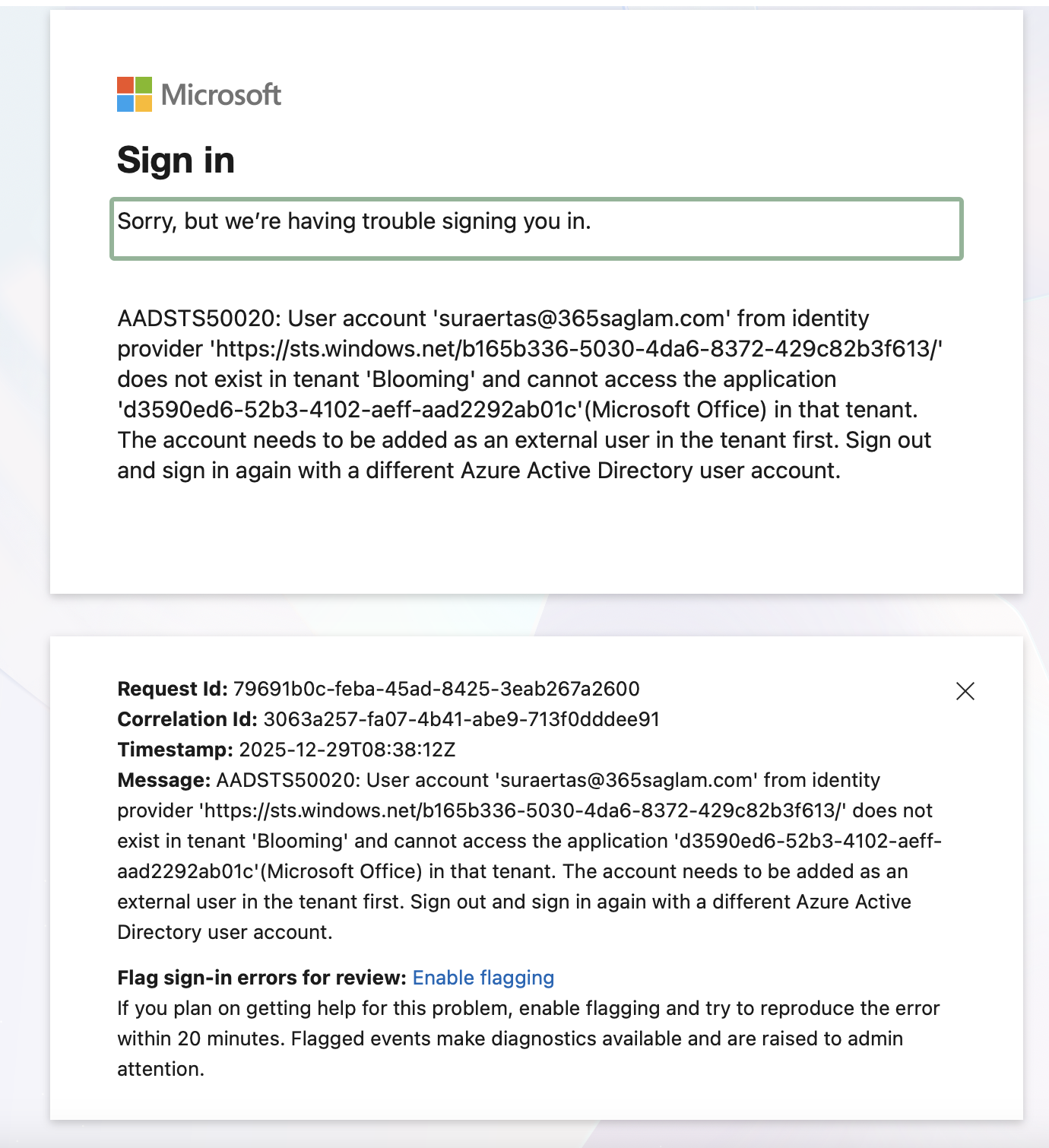Click the Correlation Id value
1049x1148 pixels.
pyautogui.click(x=461, y=719)
